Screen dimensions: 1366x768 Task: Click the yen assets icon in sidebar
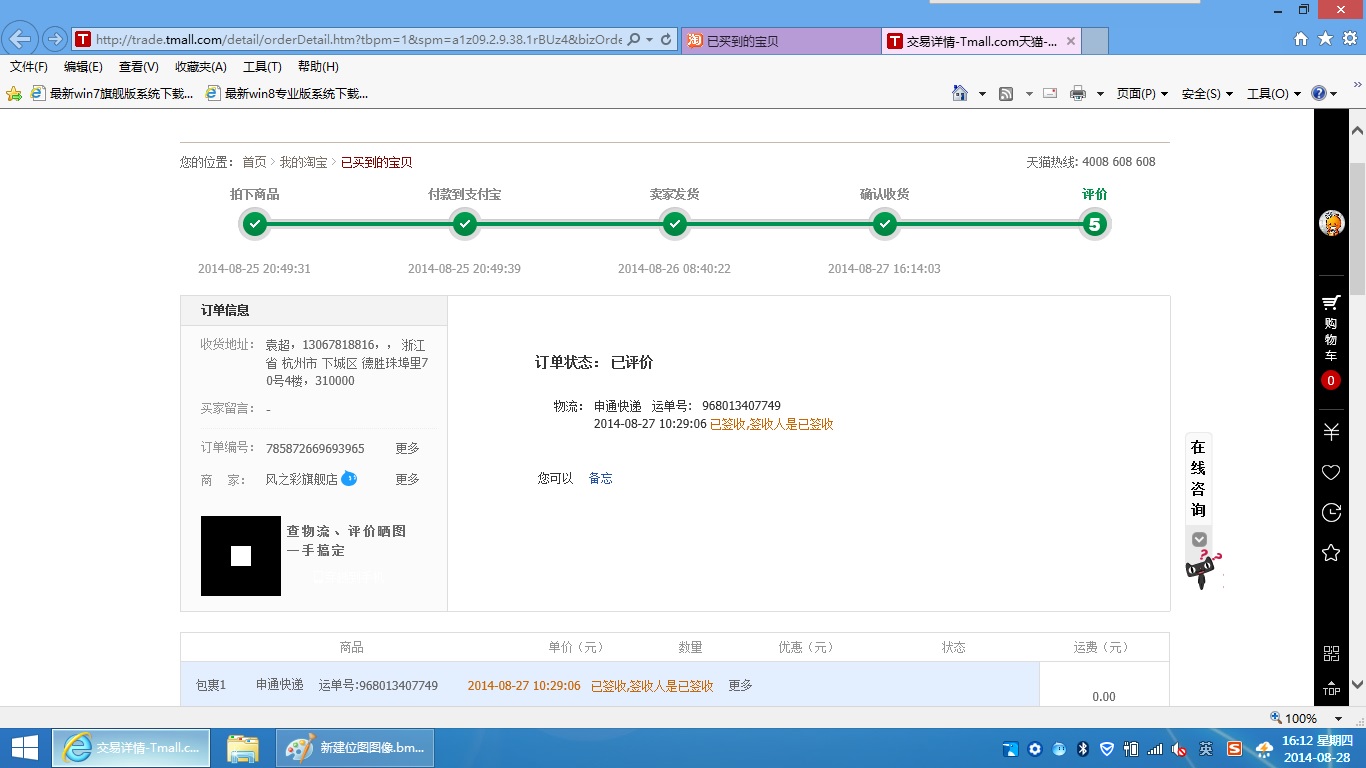point(1331,432)
